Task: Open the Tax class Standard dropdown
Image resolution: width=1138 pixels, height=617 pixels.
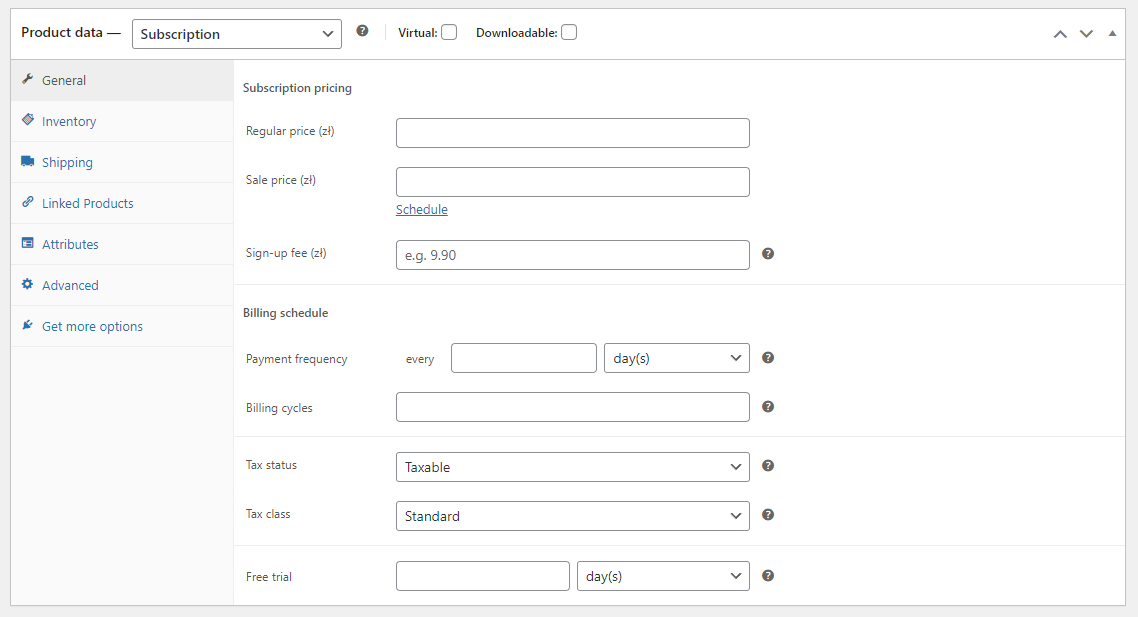Action: pyautogui.click(x=573, y=516)
